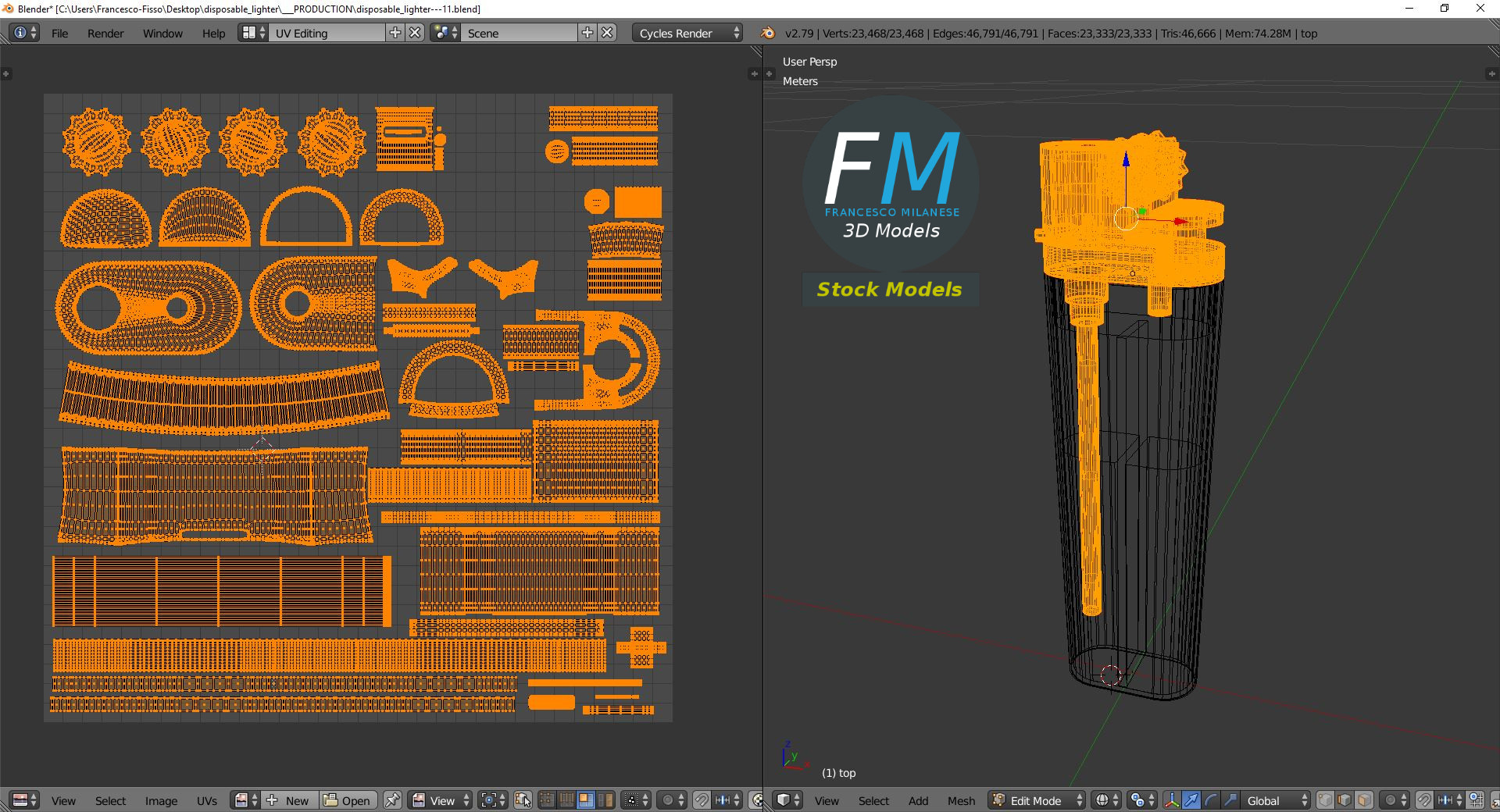Viewport: 1500px width, 812px height.
Task: Select UV island selection mode
Action: click(x=605, y=800)
